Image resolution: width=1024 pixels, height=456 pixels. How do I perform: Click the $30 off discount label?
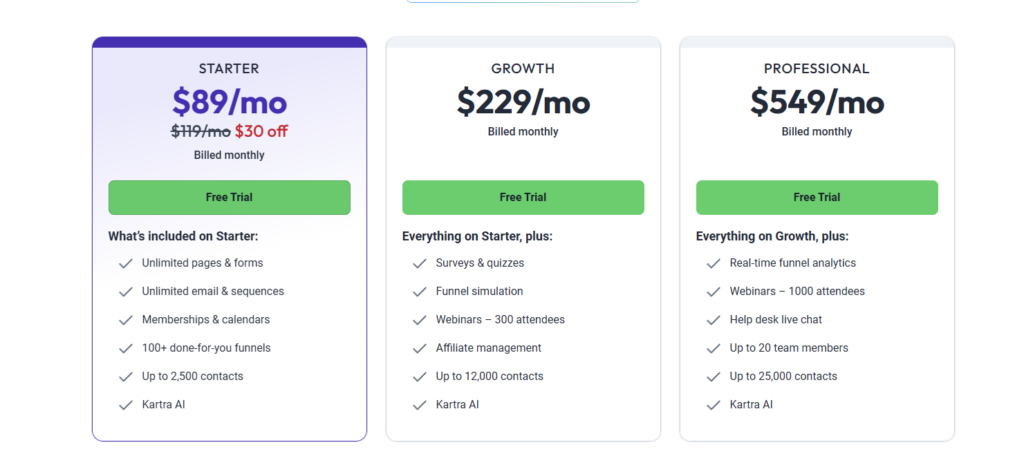click(x=261, y=131)
